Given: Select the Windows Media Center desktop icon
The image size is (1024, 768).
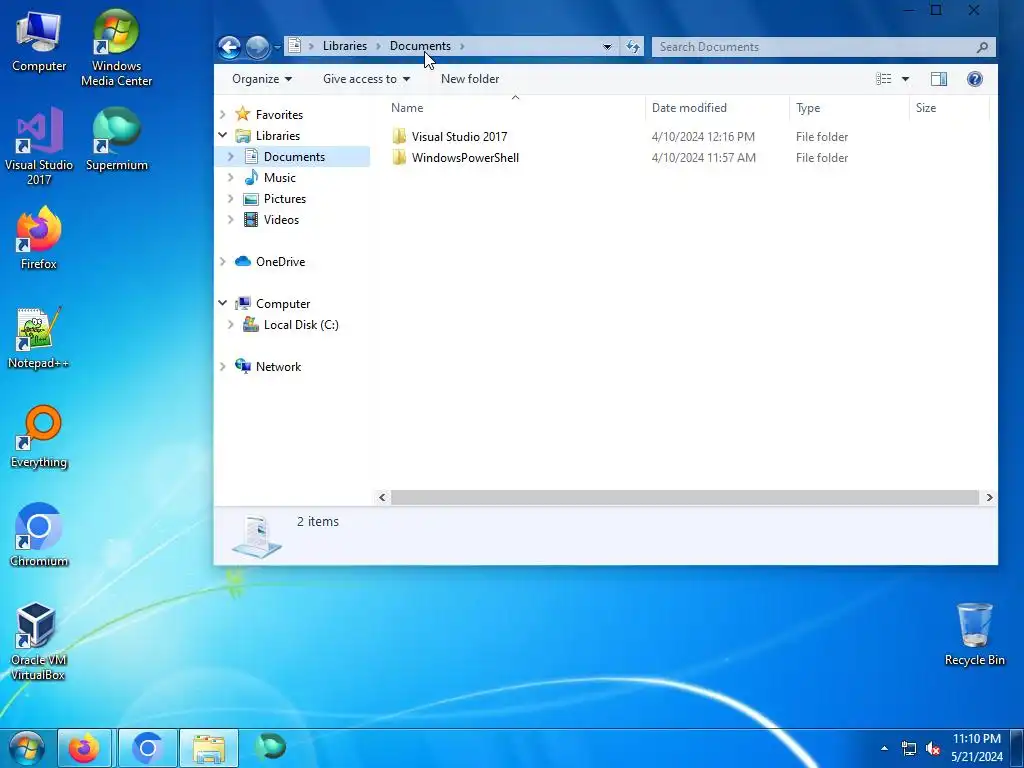Looking at the screenshot, I should pos(116,48).
